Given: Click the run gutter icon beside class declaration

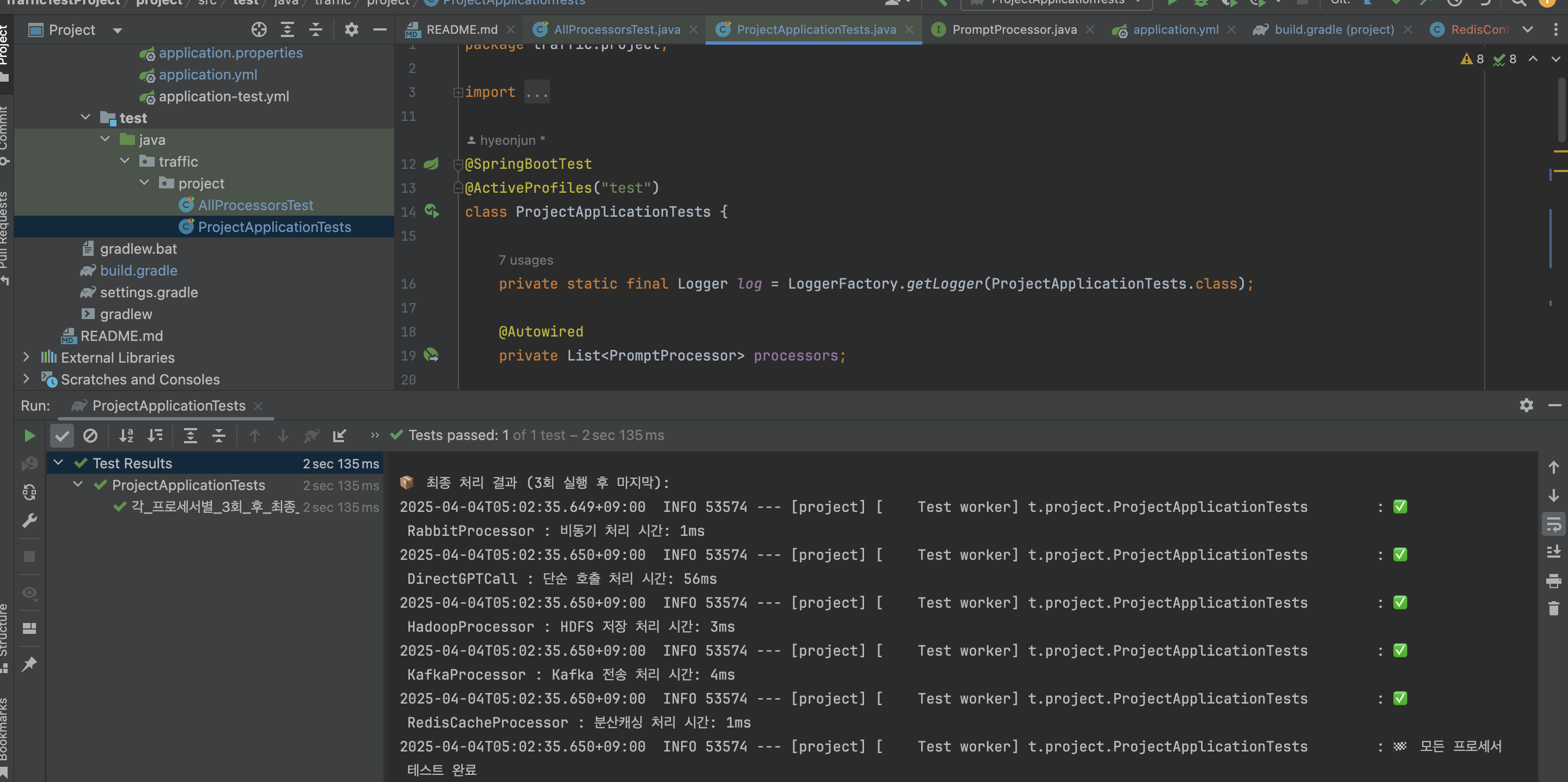Looking at the screenshot, I should coord(432,211).
